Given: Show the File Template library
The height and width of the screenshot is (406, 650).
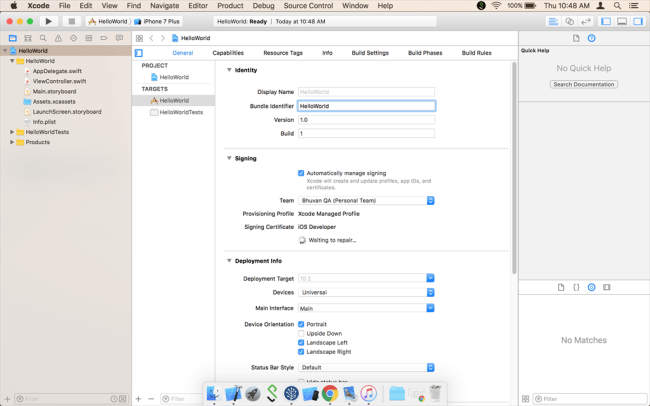Looking at the screenshot, I should 561,287.
